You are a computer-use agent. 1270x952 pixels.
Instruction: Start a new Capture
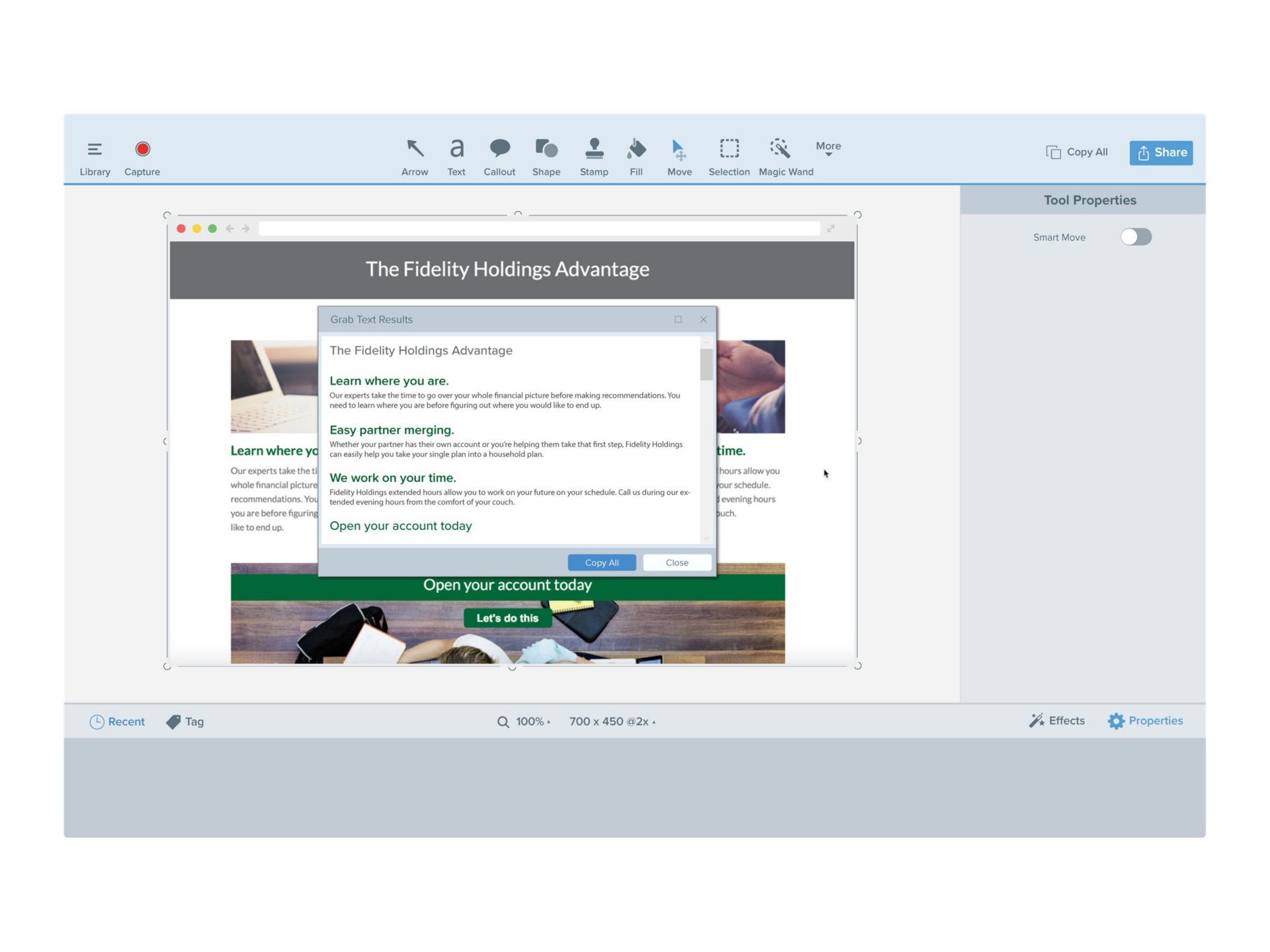pyautogui.click(x=142, y=156)
